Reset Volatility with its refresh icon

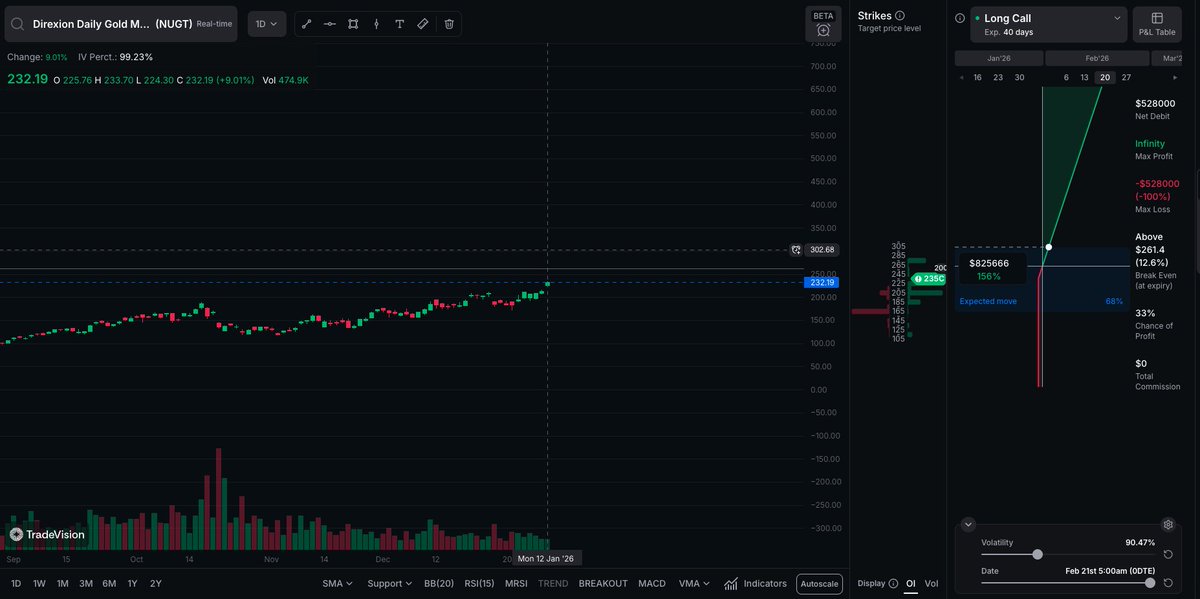coord(1168,554)
